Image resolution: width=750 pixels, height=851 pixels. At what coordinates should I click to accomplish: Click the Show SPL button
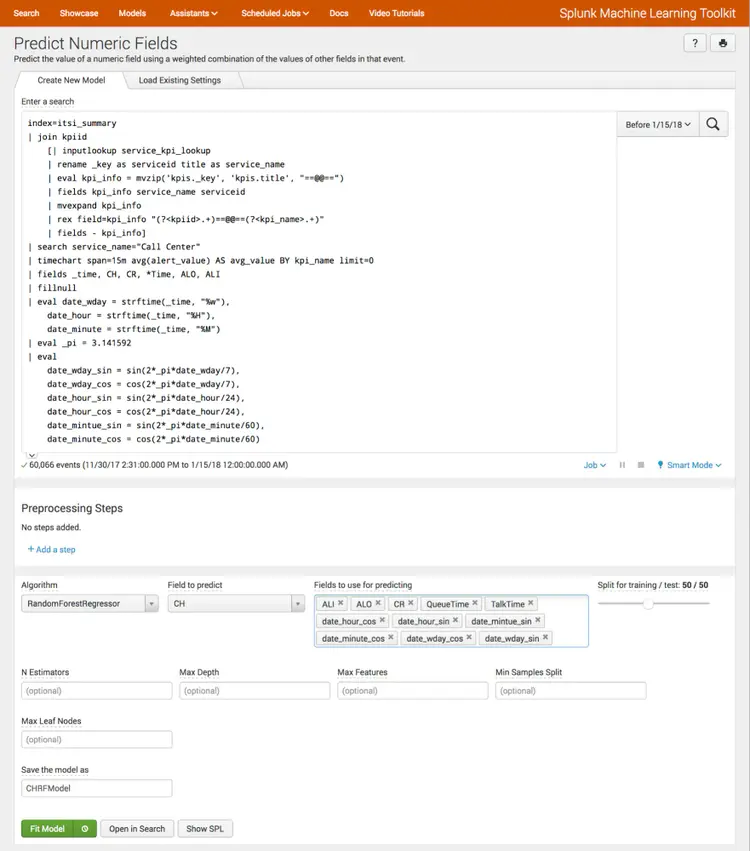point(205,828)
